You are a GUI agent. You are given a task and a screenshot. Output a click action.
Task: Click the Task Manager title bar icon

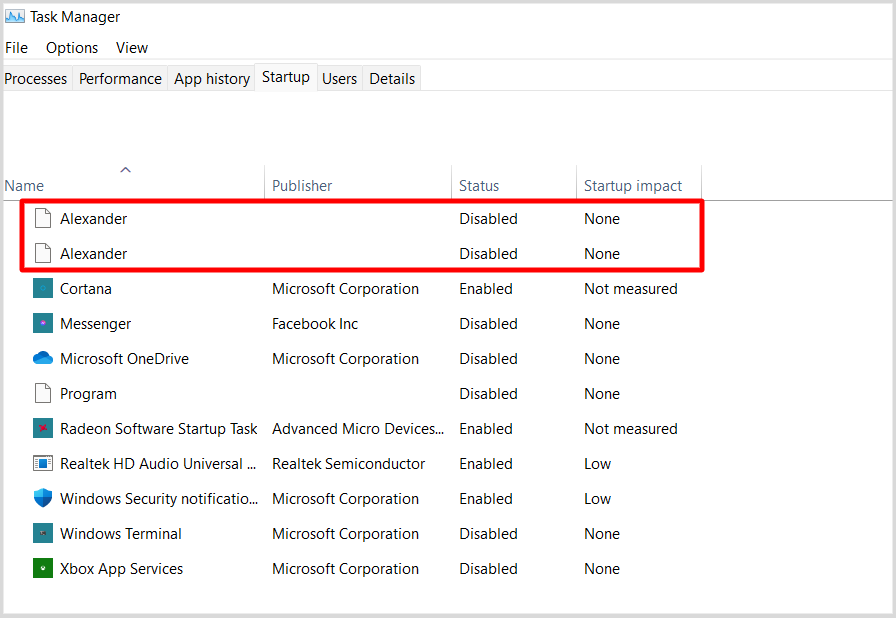click(x=15, y=17)
